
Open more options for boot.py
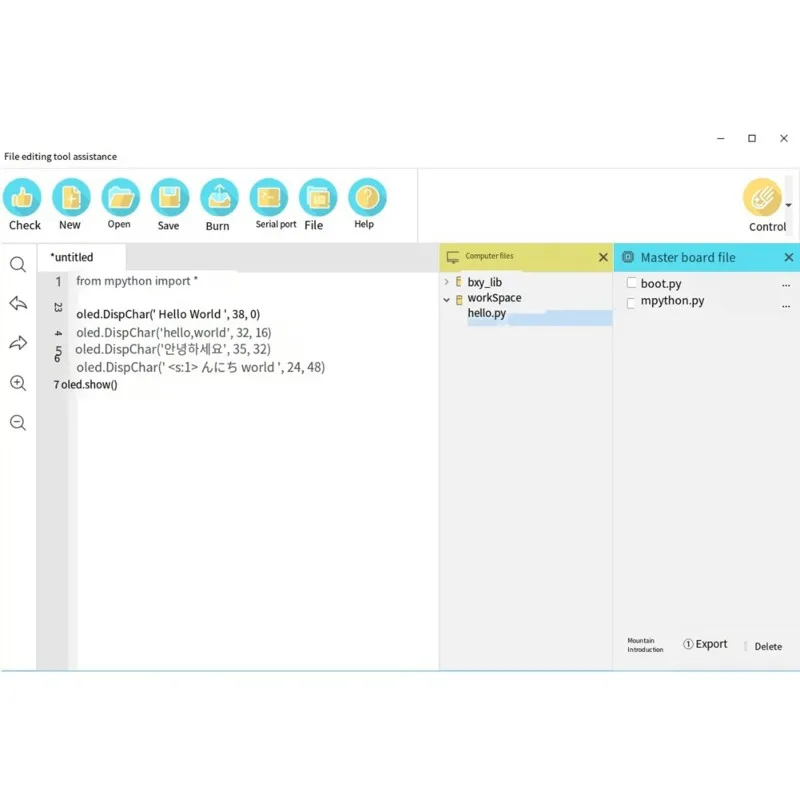[x=786, y=285]
